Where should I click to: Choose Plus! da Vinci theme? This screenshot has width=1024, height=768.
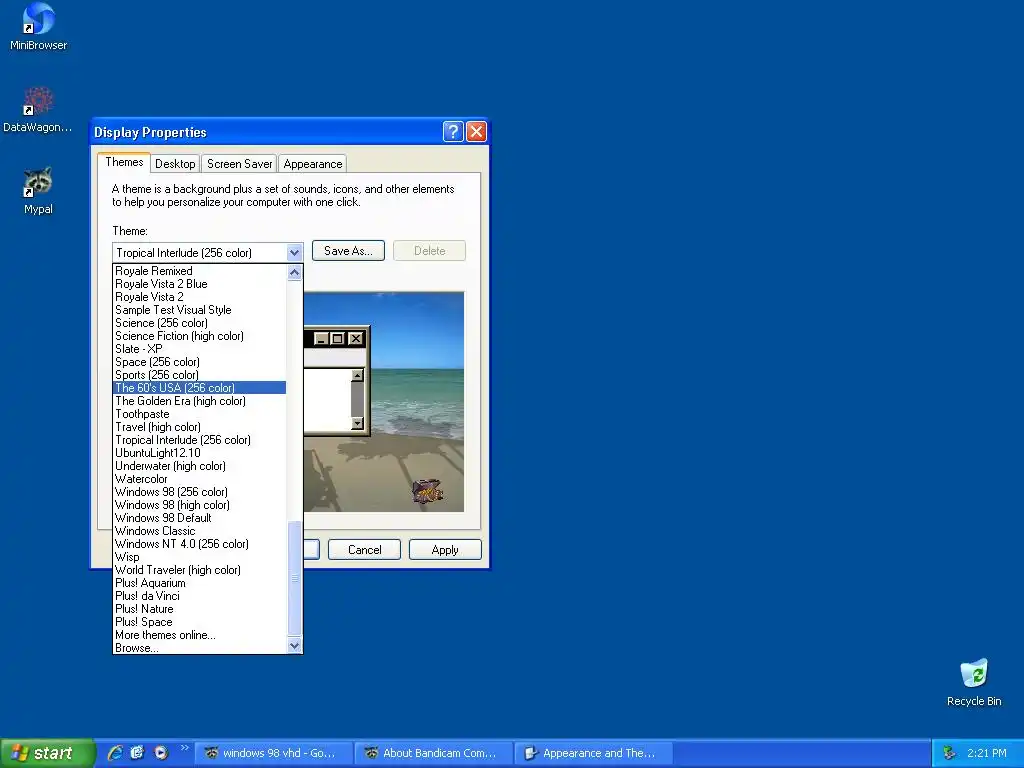tap(200, 596)
